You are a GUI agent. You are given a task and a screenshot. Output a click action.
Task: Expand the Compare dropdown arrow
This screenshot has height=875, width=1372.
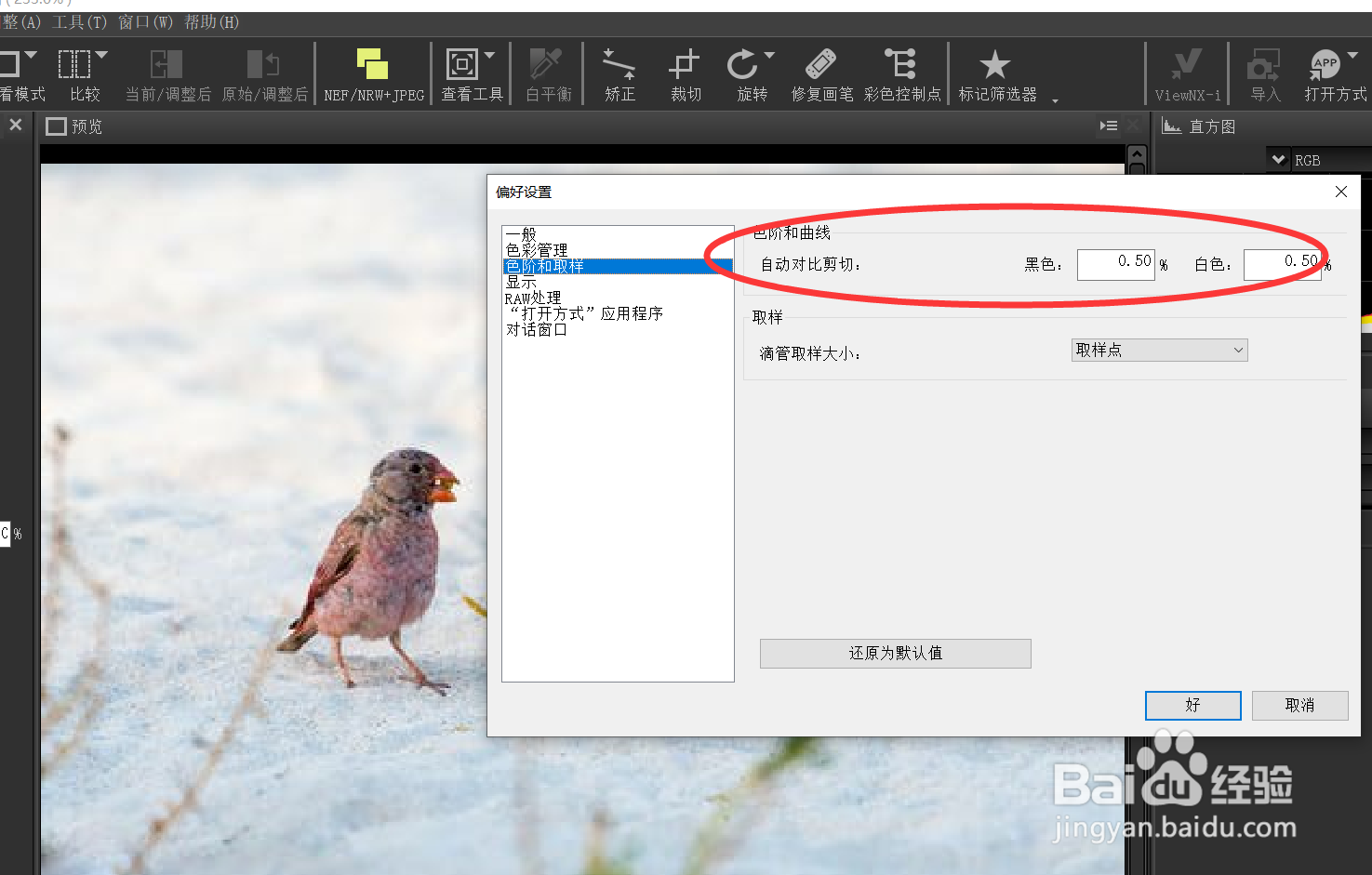point(101,55)
